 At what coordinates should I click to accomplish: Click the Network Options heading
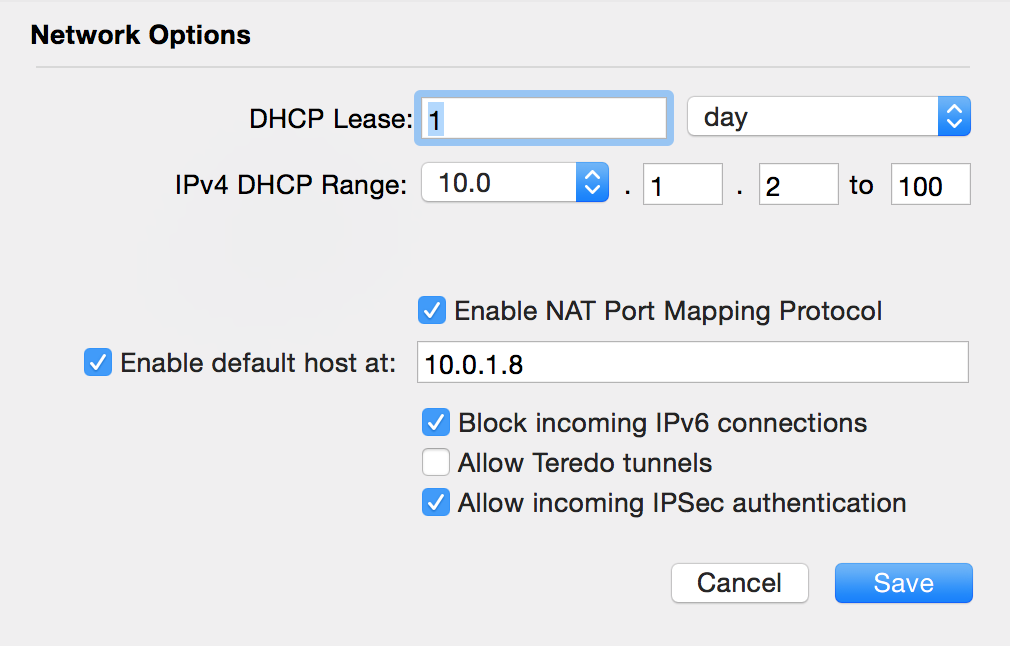point(141,36)
